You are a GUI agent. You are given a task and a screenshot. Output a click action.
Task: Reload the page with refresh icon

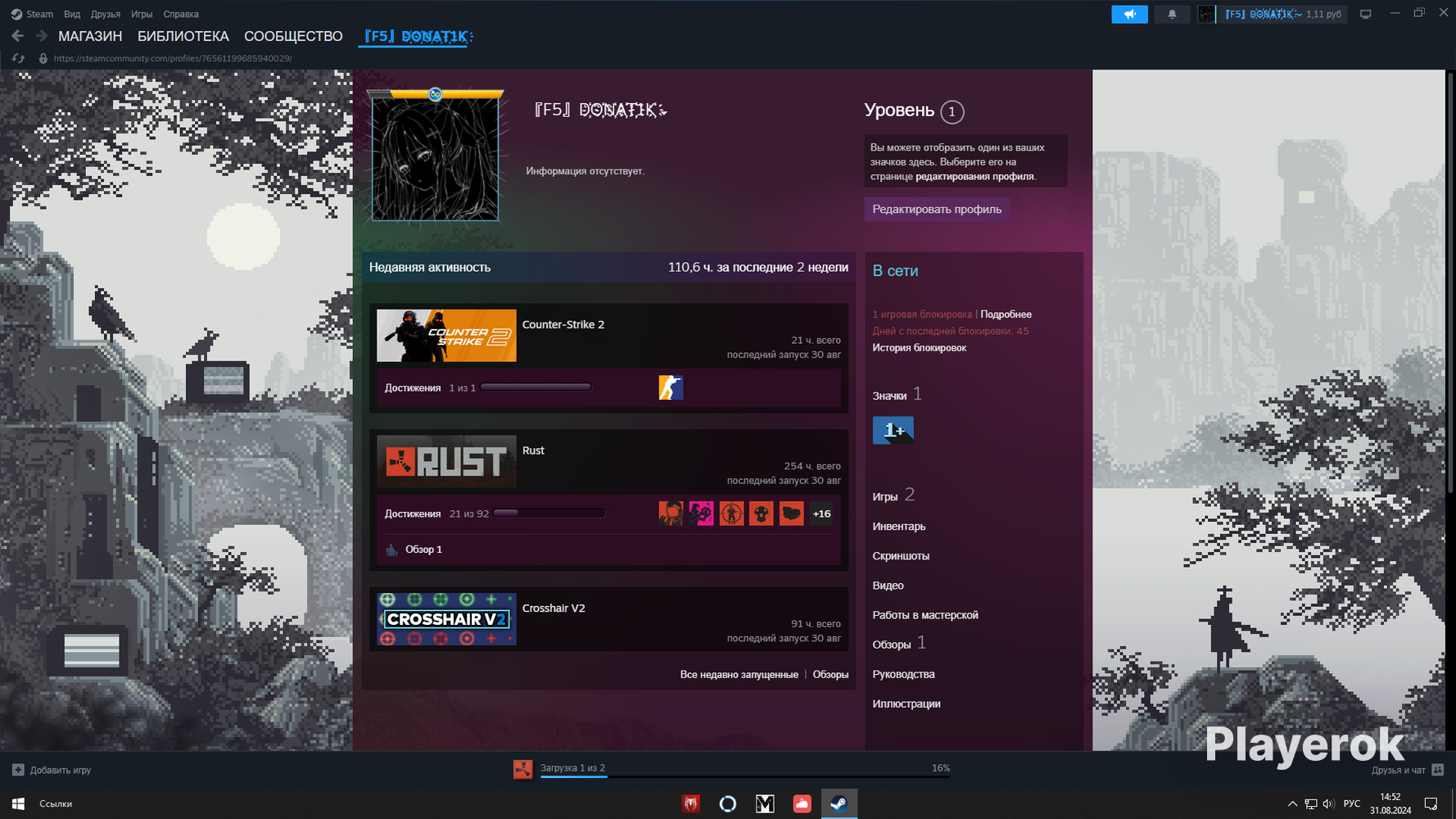click(x=18, y=58)
